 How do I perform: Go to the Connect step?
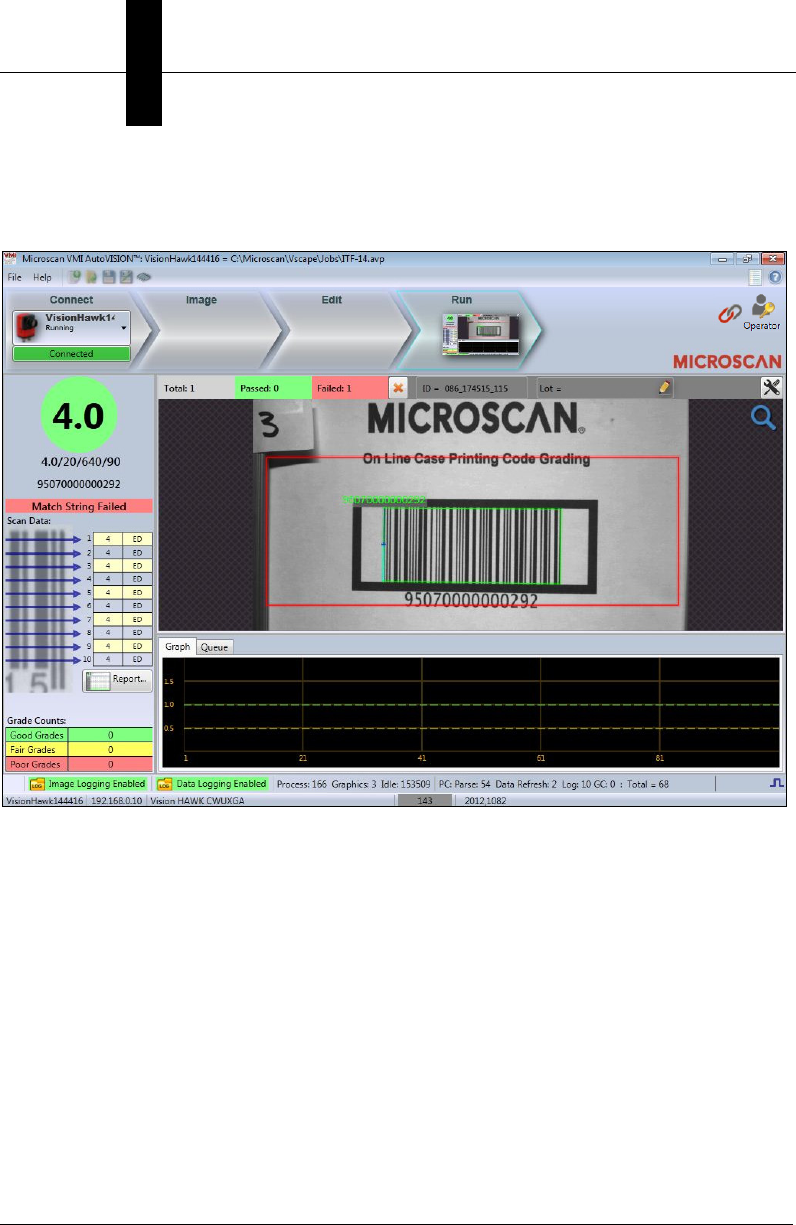71,300
